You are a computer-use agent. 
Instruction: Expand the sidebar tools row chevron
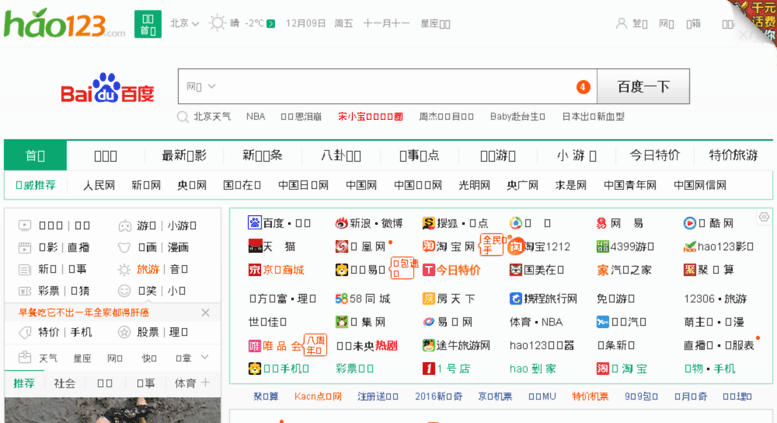pos(205,357)
